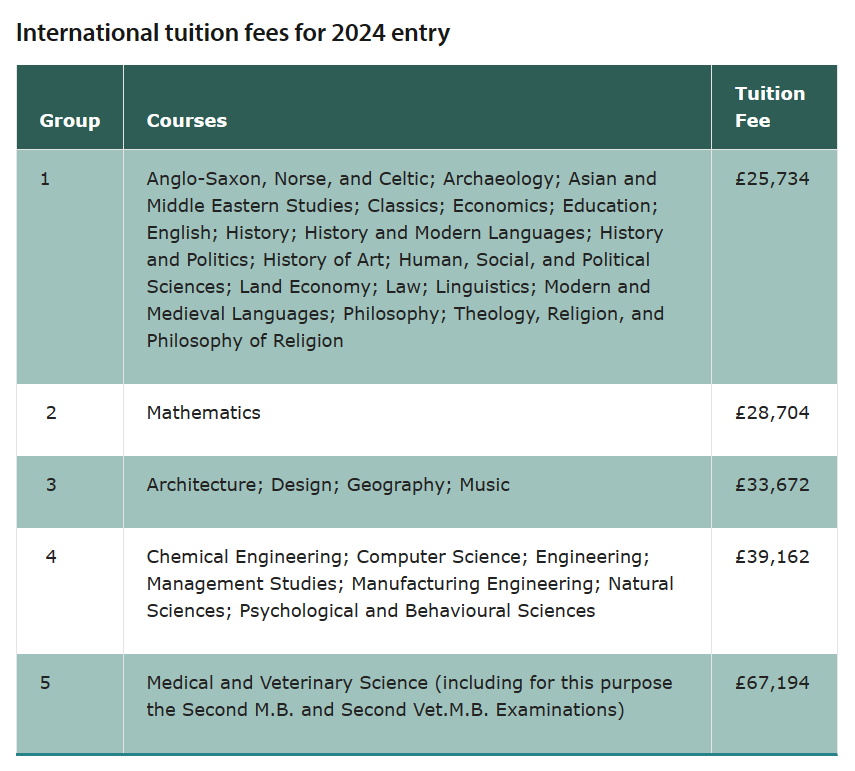
Task: Click the Architecture; Design; Geography; Music cell
Action: [328, 485]
